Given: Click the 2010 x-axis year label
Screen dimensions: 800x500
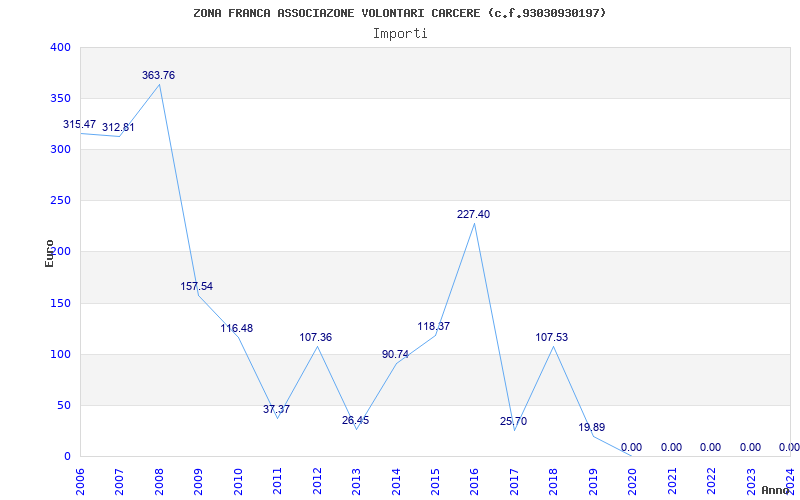Looking at the screenshot, I should pyautogui.click(x=238, y=481).
